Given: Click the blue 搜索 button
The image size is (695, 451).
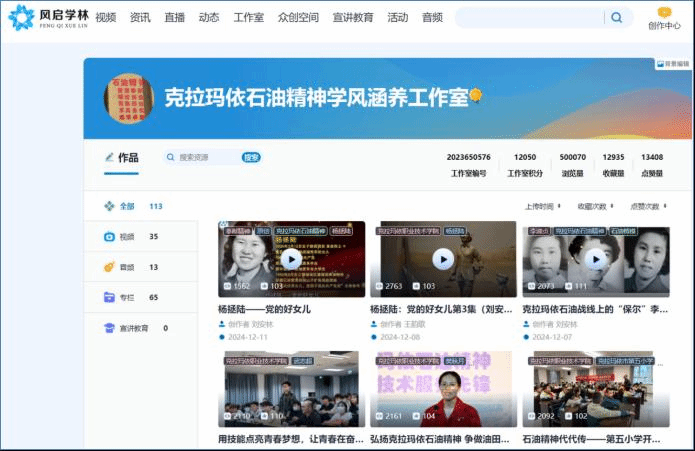Looking at the screenshot, I should click(251, 157).
